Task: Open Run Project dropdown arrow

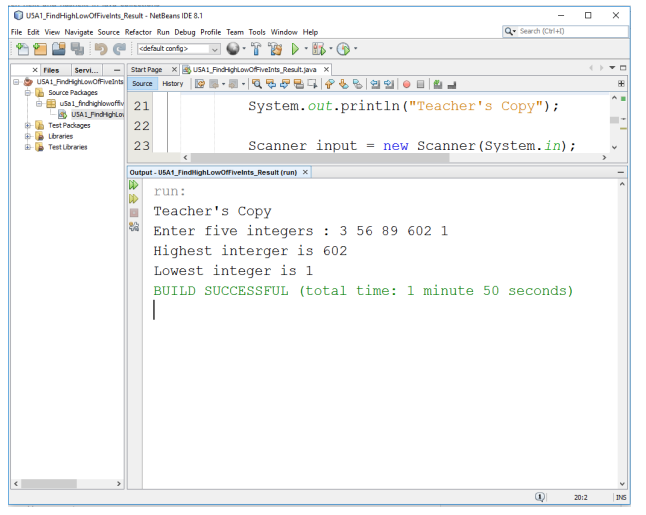Action: point(306,49)
